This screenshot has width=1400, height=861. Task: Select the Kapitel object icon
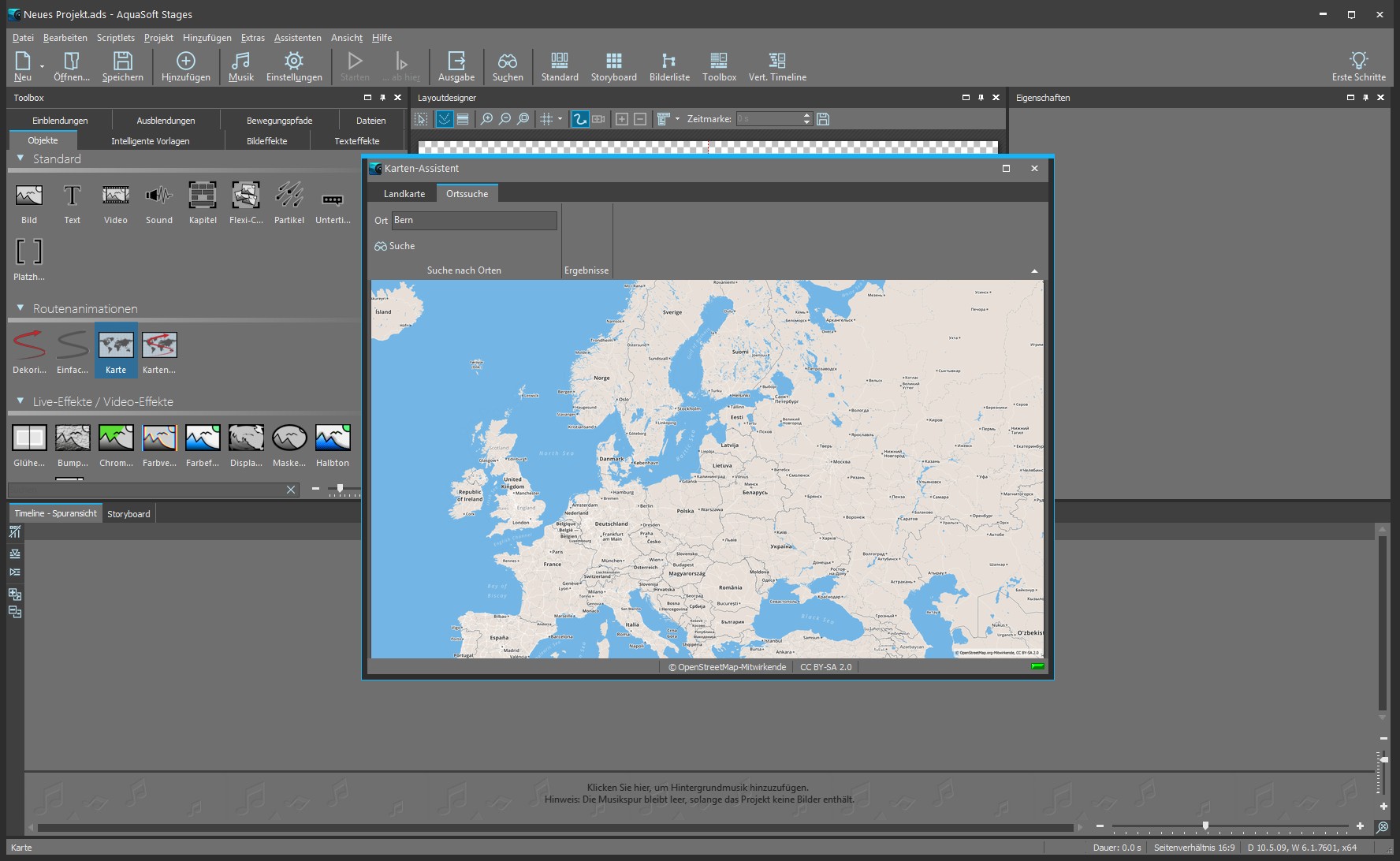[203, 196]
